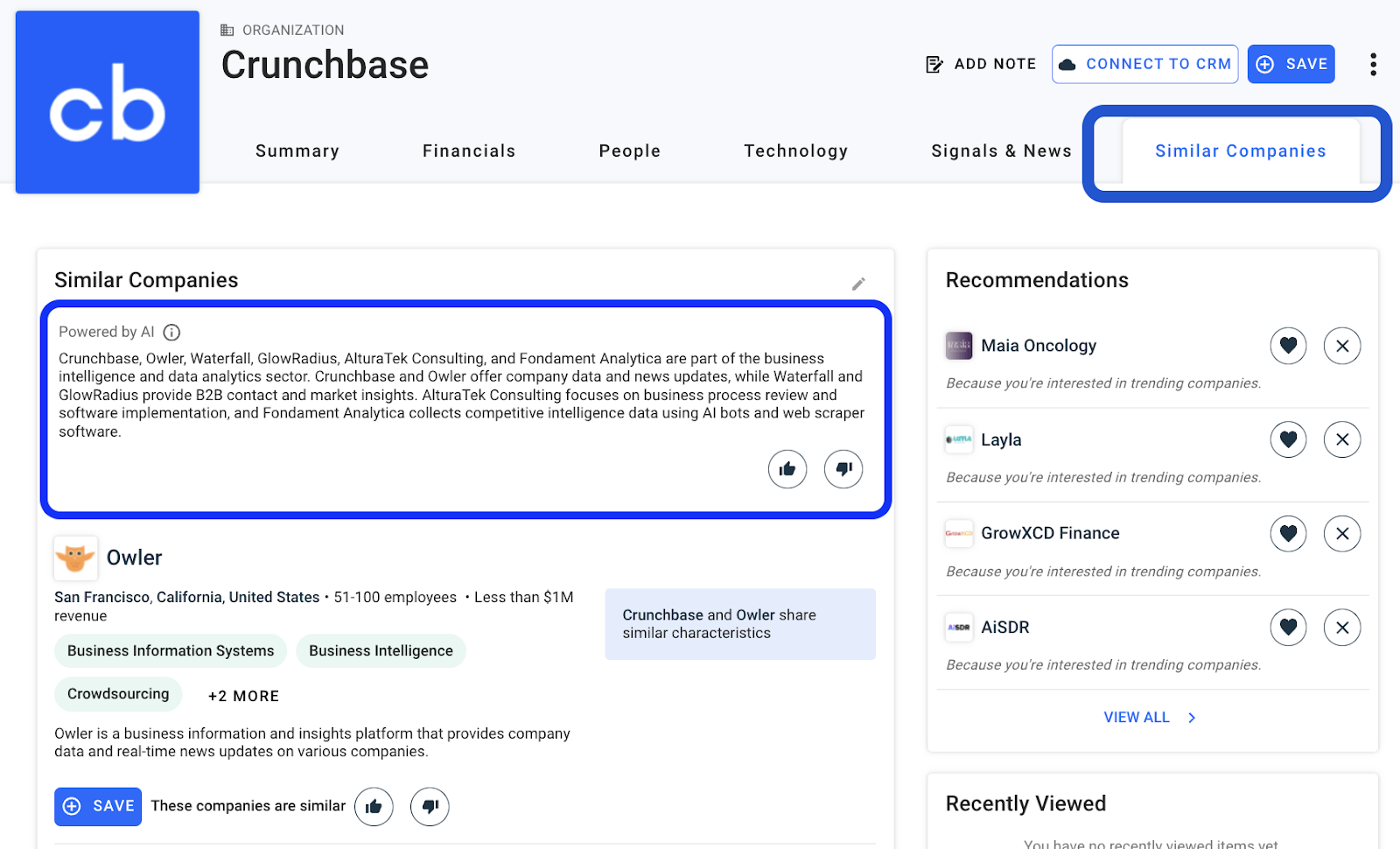1400x849 pixels.
Task: Give thumbs up to the AI summary
Action: click(787, 469)
